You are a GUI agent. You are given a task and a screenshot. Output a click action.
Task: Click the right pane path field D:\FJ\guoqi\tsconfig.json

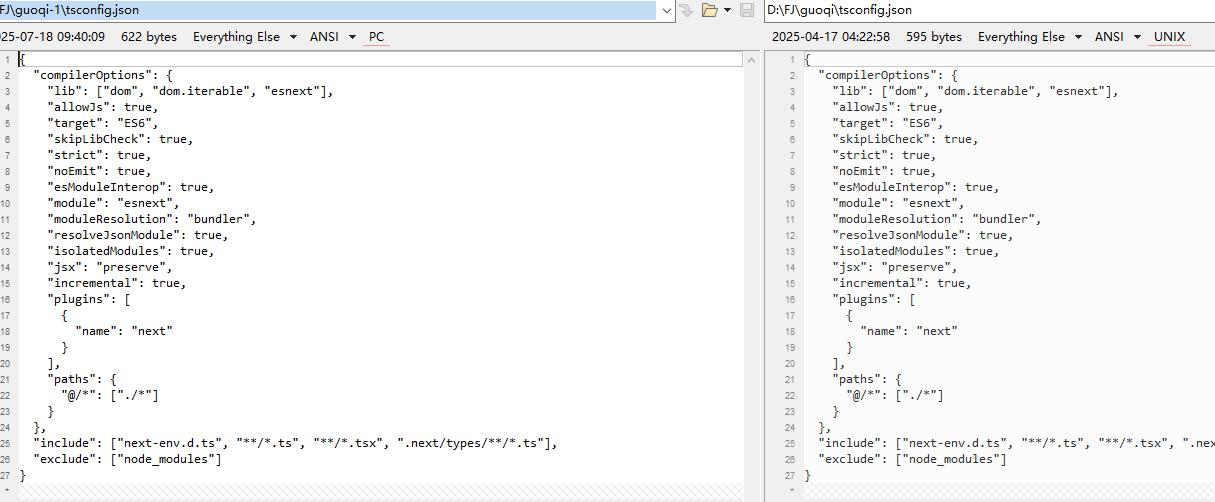(990, 10)
